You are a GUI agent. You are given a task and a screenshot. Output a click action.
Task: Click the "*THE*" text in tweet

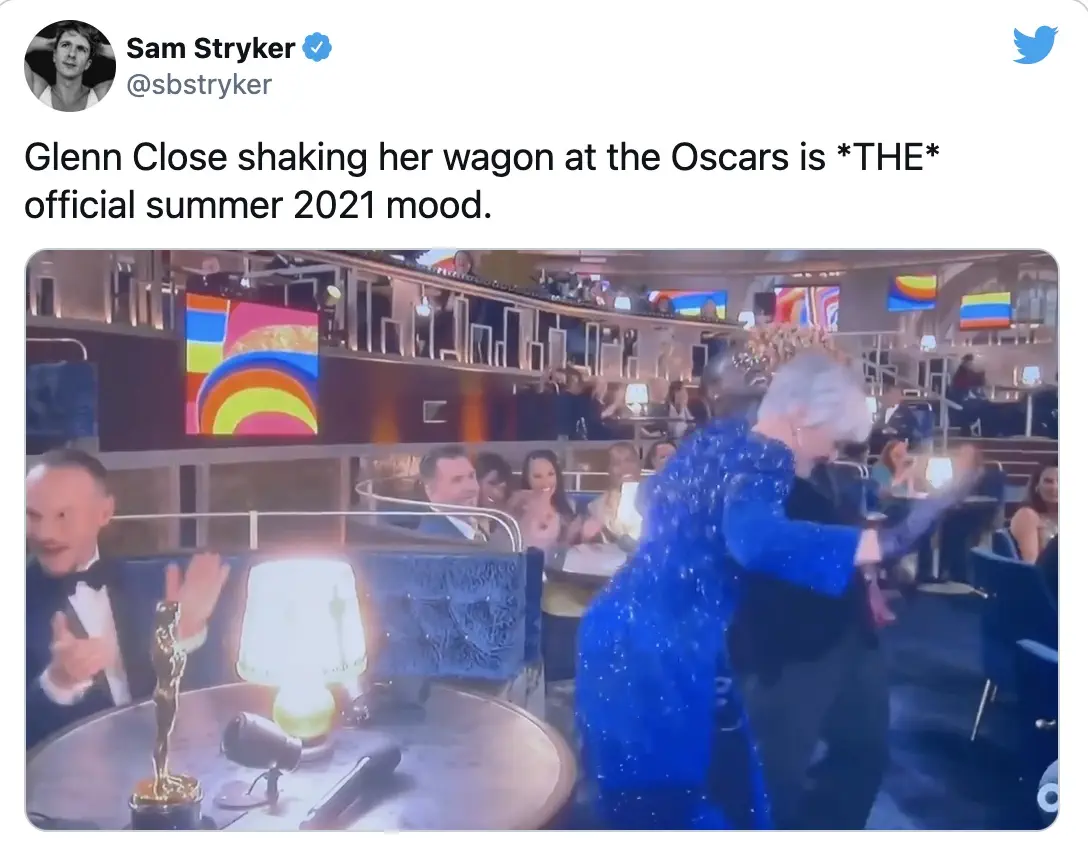[x=889, y=156]
